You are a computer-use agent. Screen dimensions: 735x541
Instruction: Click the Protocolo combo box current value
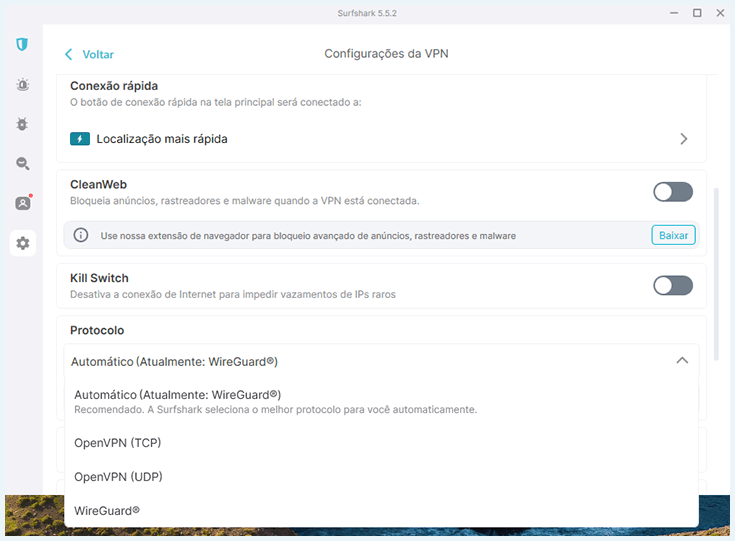381,361
